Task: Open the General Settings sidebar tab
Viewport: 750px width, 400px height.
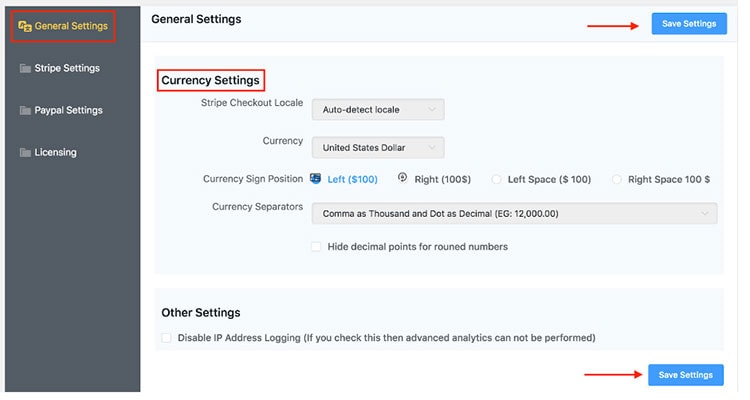Action: 70,26
